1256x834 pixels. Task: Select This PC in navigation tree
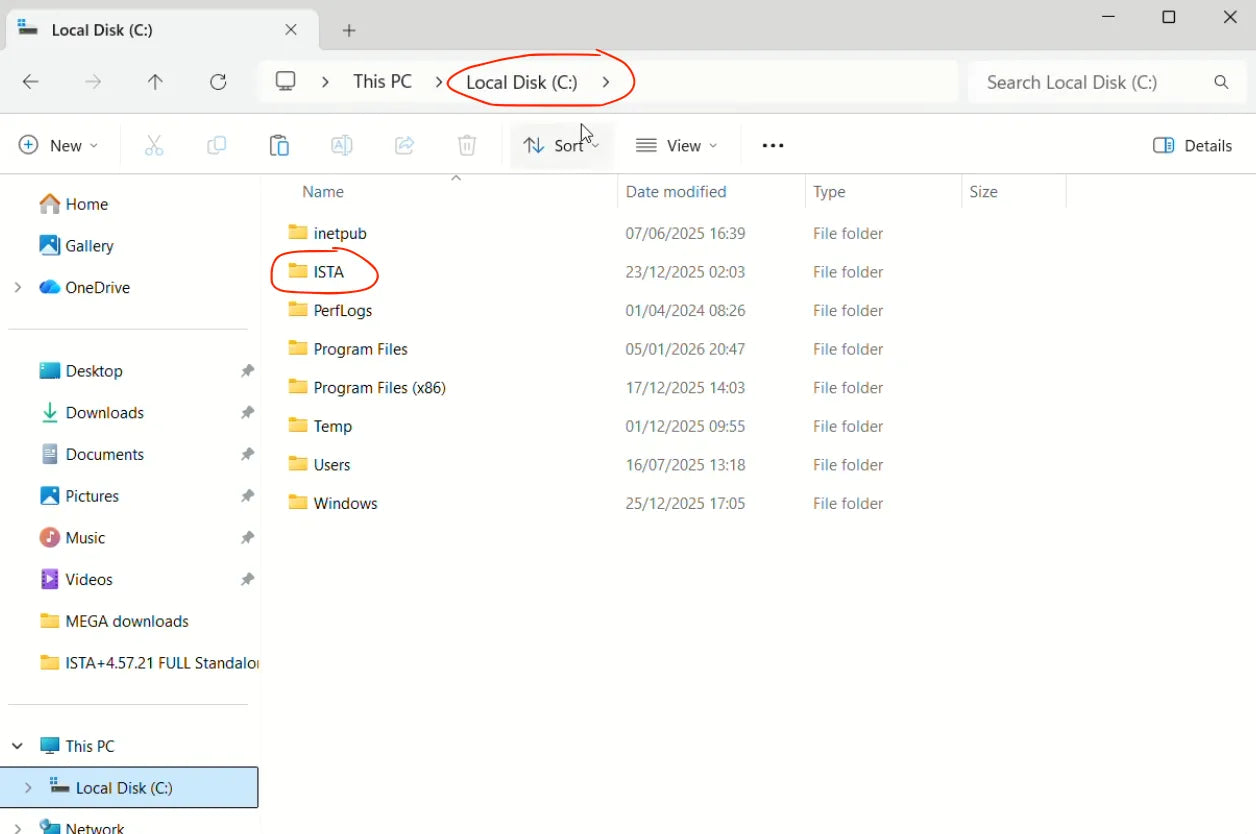(77, 746)
